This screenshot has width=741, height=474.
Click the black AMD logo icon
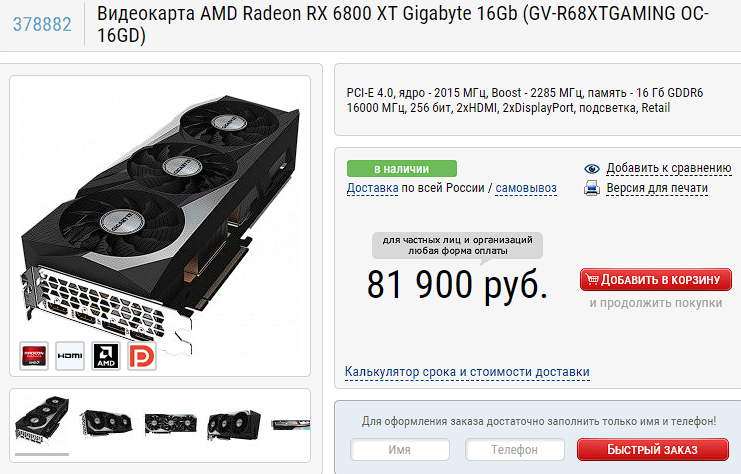point(106,356)
